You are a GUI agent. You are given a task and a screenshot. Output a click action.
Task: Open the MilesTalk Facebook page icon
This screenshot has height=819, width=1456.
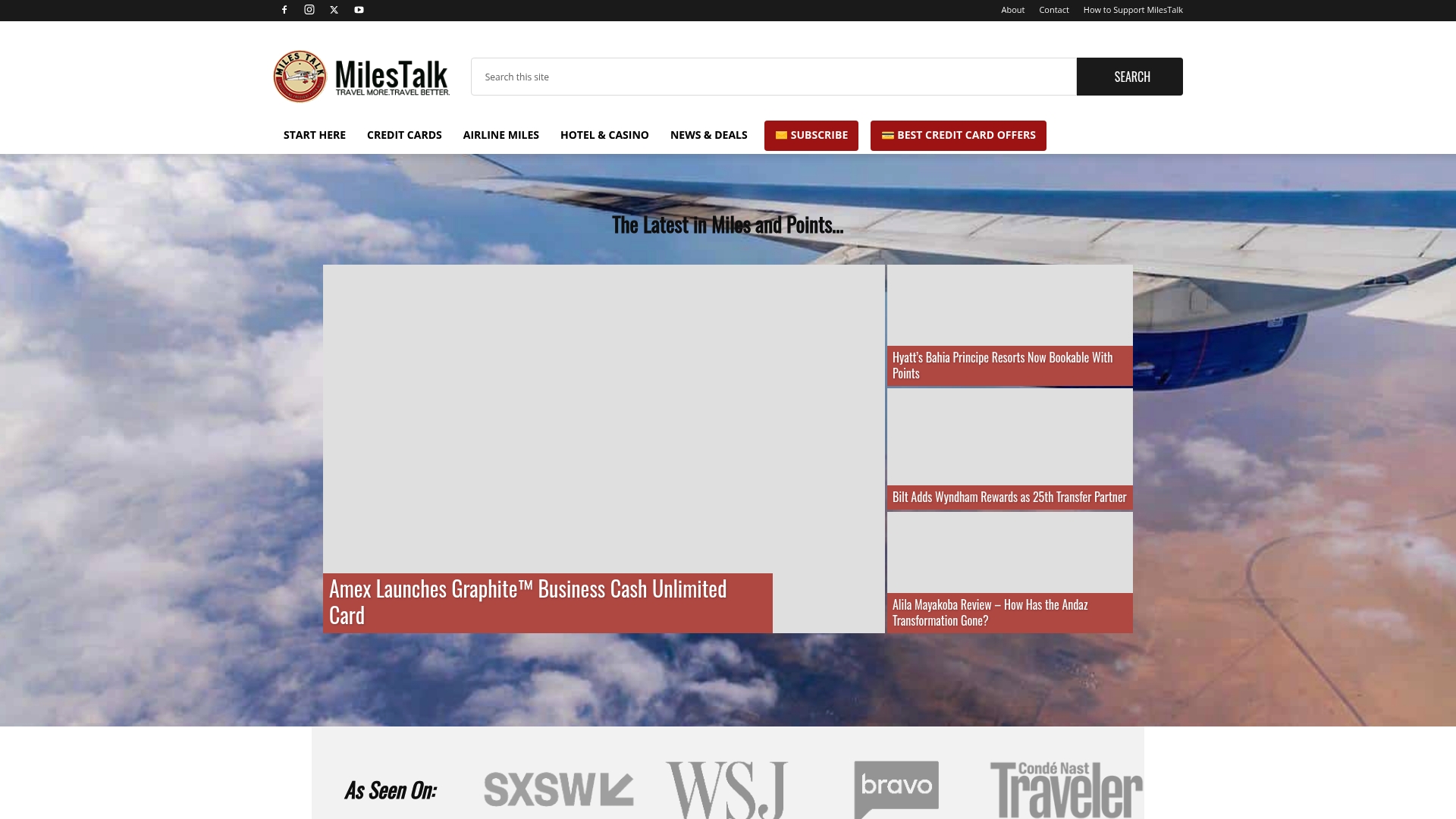tap(284, 10)
